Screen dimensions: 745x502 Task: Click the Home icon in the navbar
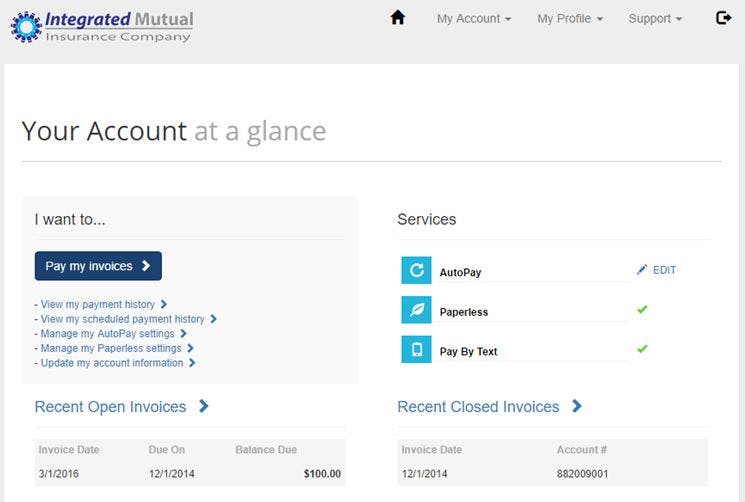click(x=398, y=18)
